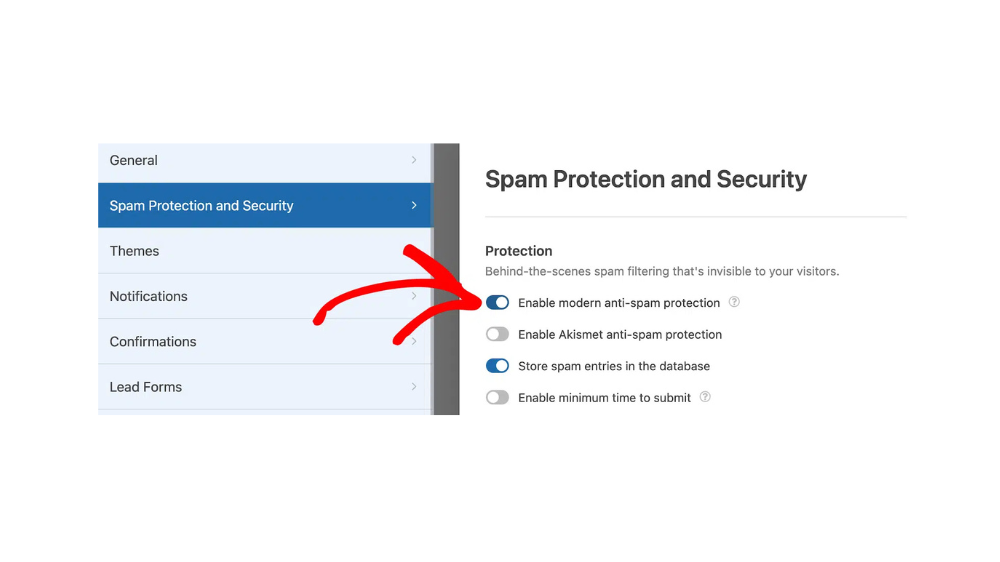The width and height of the screenshot is (1000, 562).
Task: Click chevron on Spam Protection and Security row
Action: click(414, 205)
